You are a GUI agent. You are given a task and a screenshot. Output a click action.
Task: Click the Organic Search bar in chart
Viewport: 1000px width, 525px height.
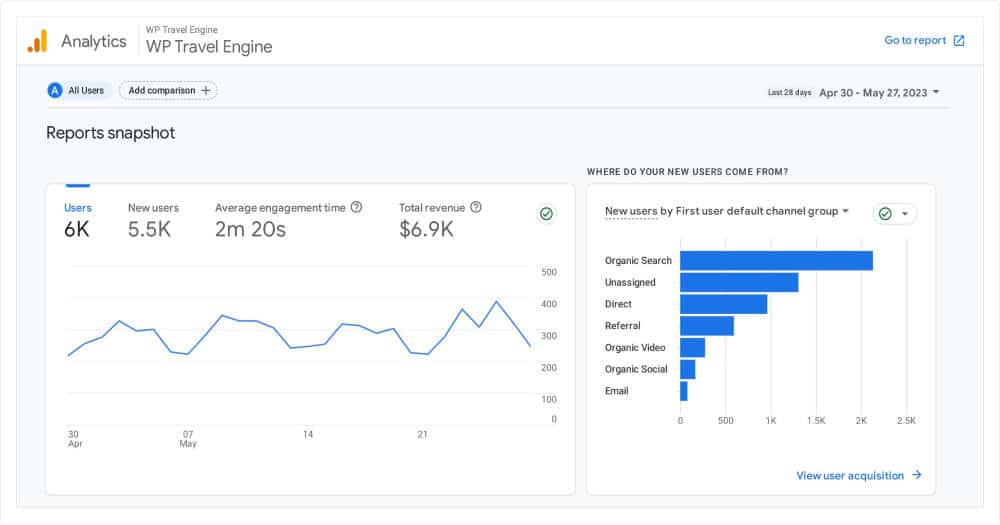pyautogui.click(x=776, y=261)
